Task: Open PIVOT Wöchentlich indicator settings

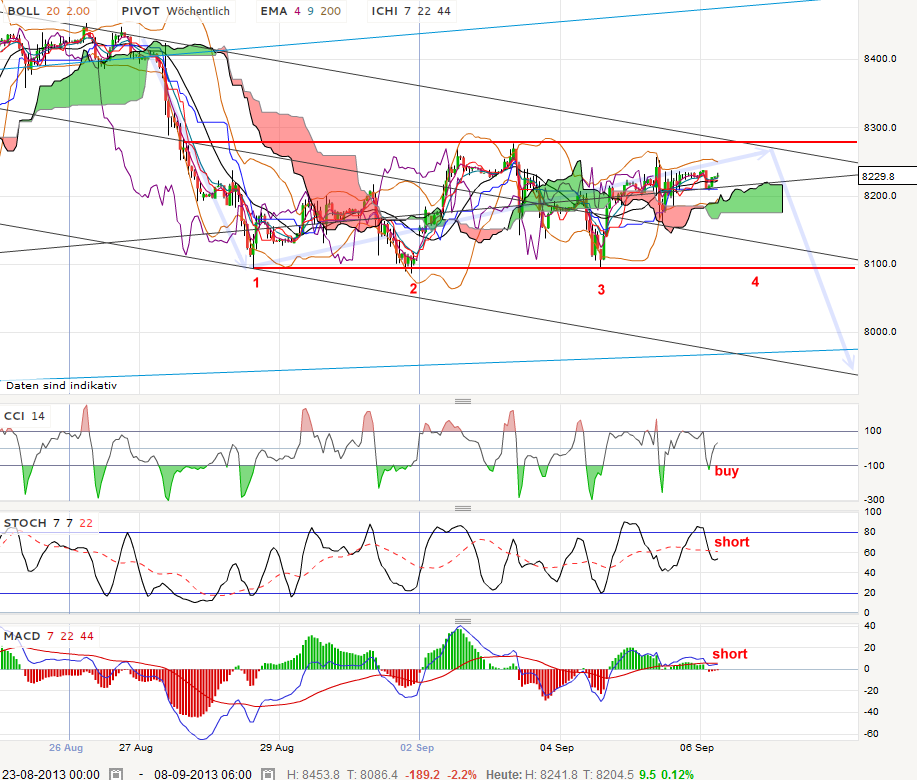Action: tap(175, 11)
